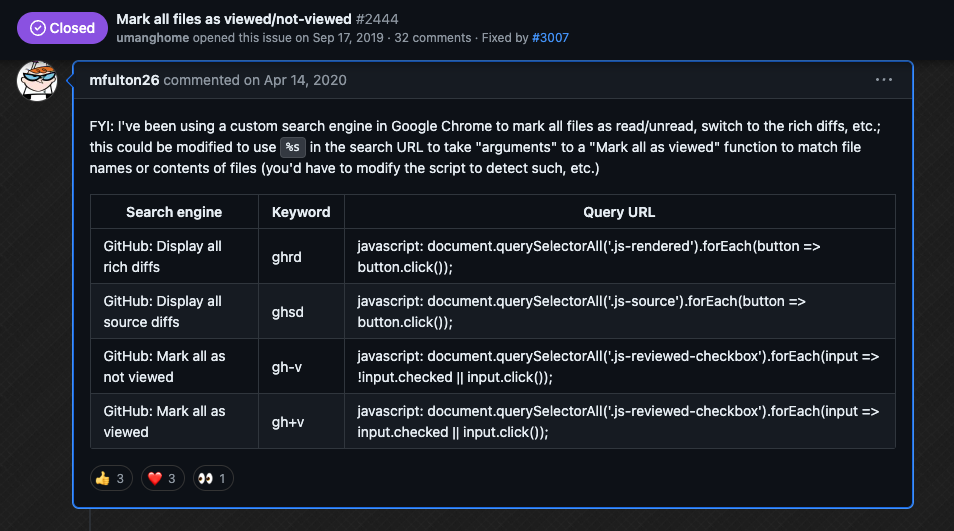Image resolution: width=954 pixels, height=531 pixels.
Task: Click the .js-source query URL cell
Action: 619,311
